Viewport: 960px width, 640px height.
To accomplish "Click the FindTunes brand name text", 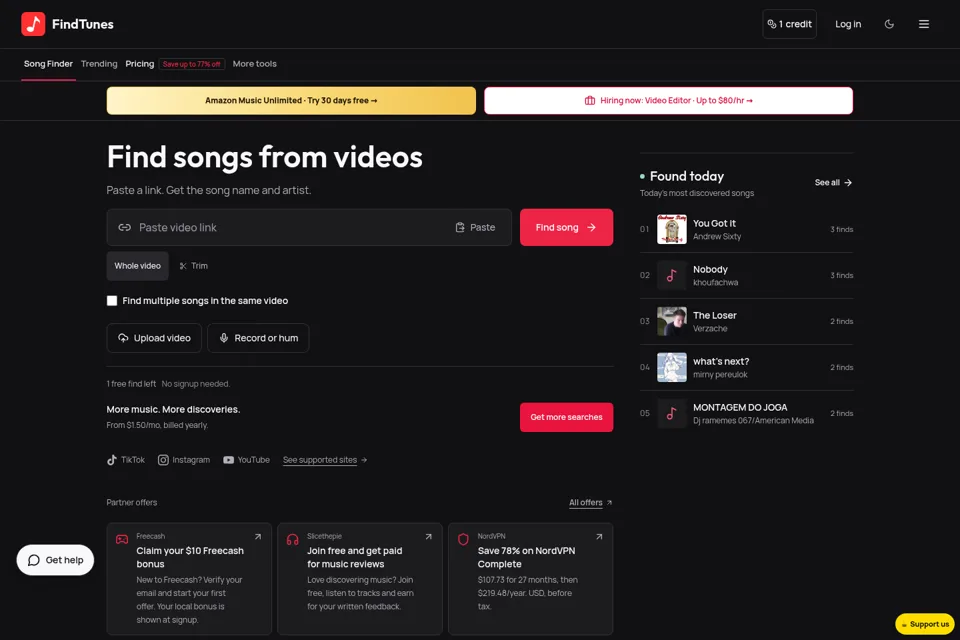I will pos(83,24).
